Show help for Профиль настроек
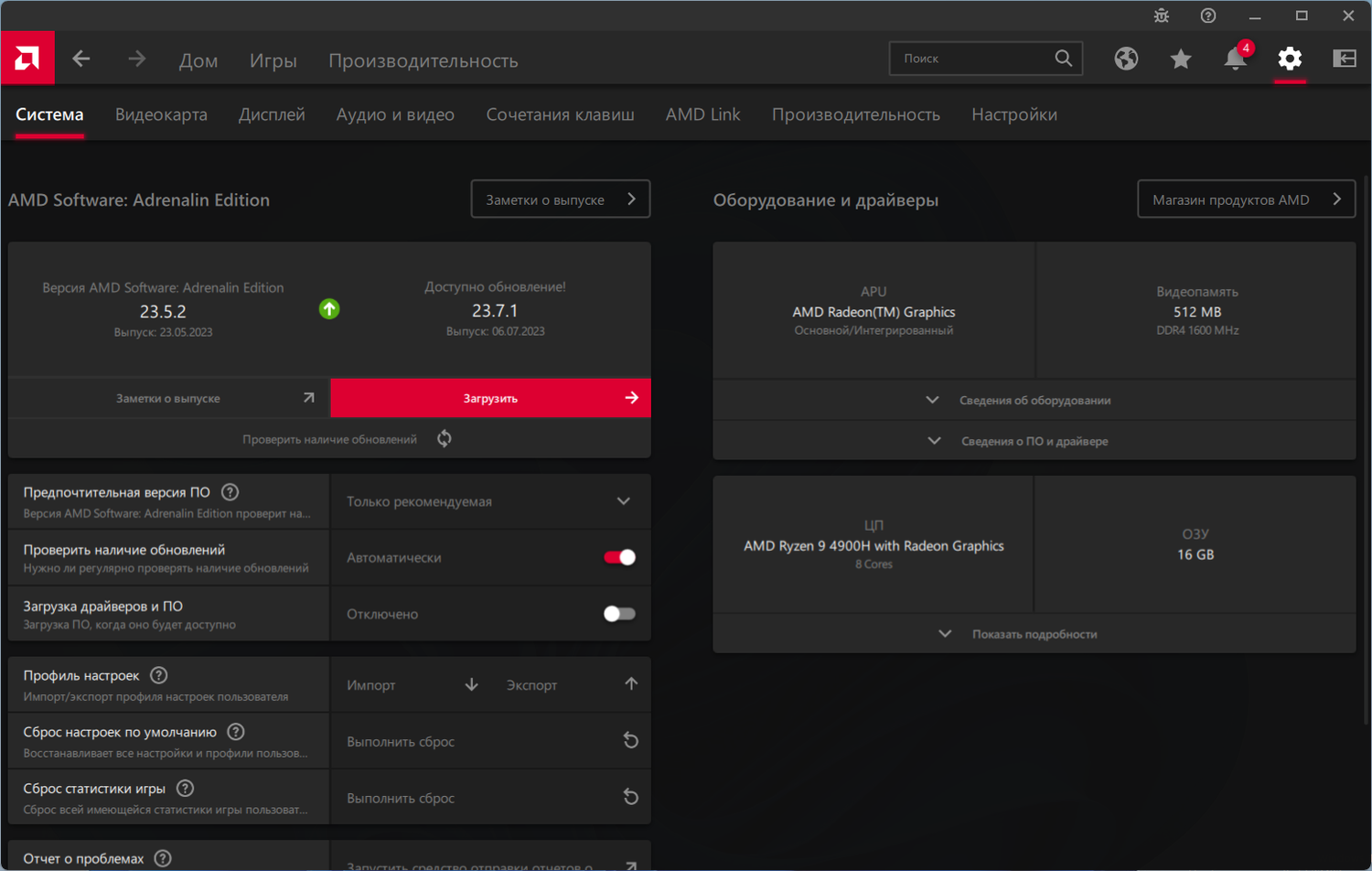Viewport: 1372px width, 871px height. pyautogui.click(x=159, y=675)
